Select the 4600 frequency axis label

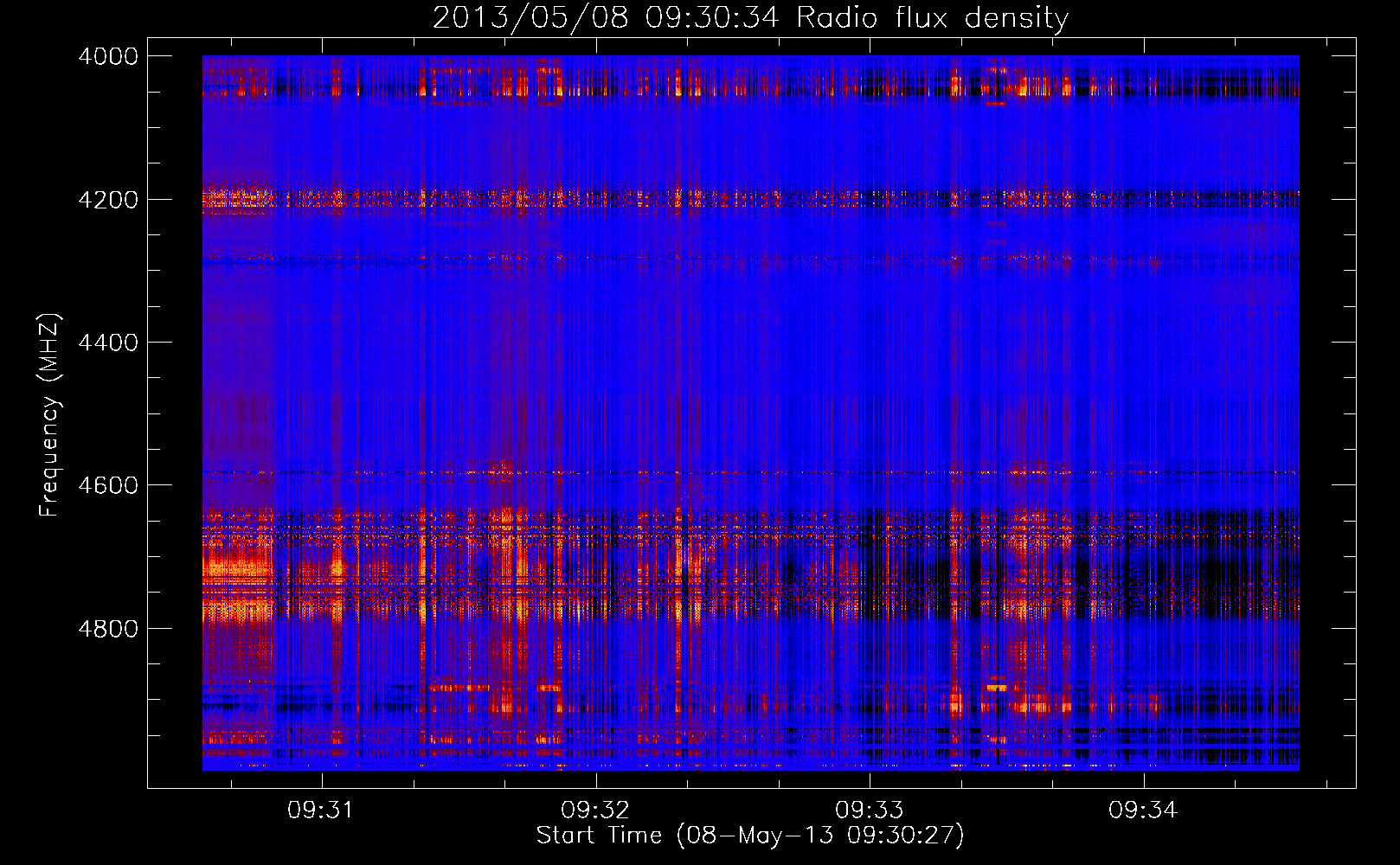tap(108, 485)
